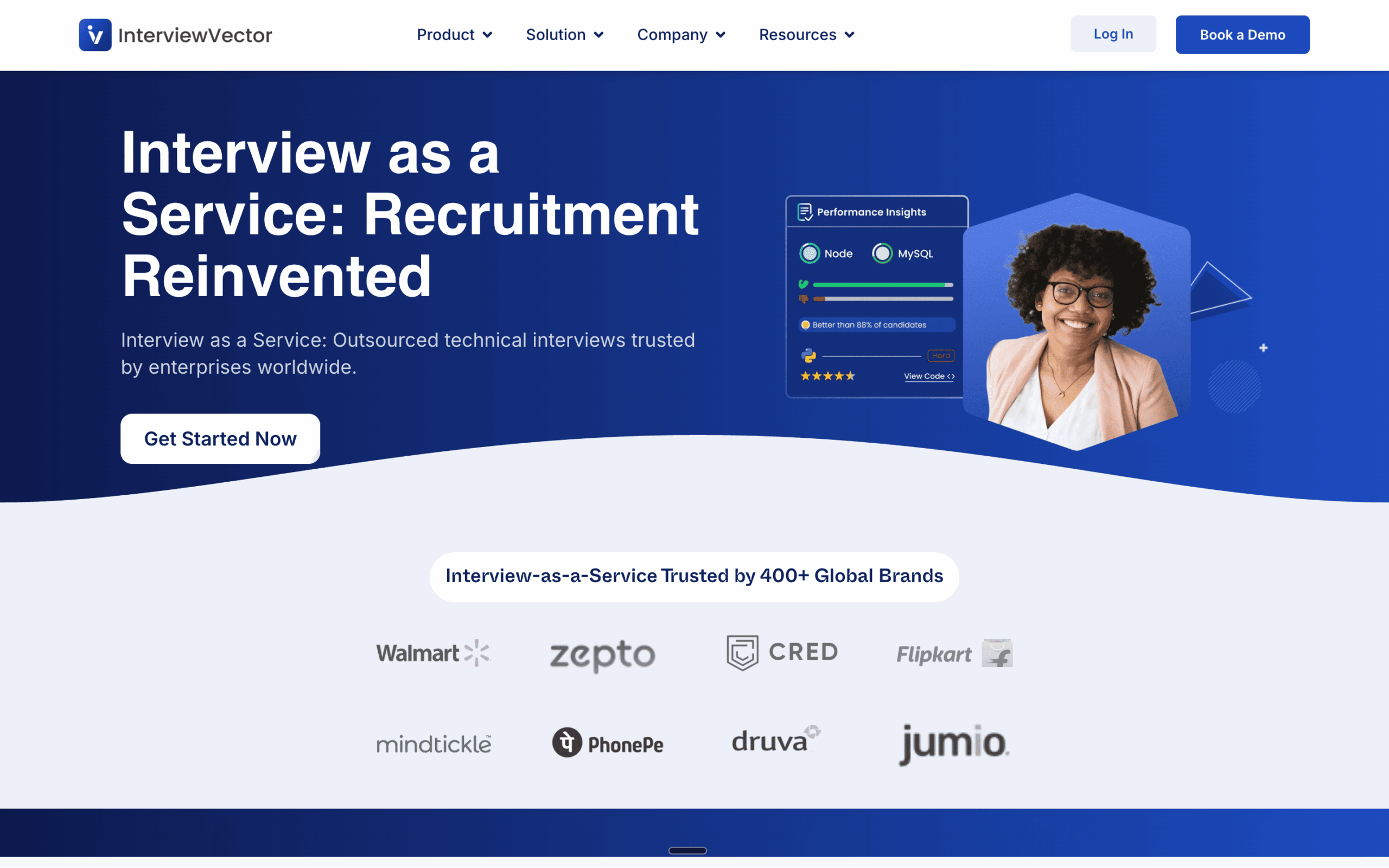Click the thumbs-up icon beside the green bar
The width and height of the screenshot is (1389, 868).
803,284
